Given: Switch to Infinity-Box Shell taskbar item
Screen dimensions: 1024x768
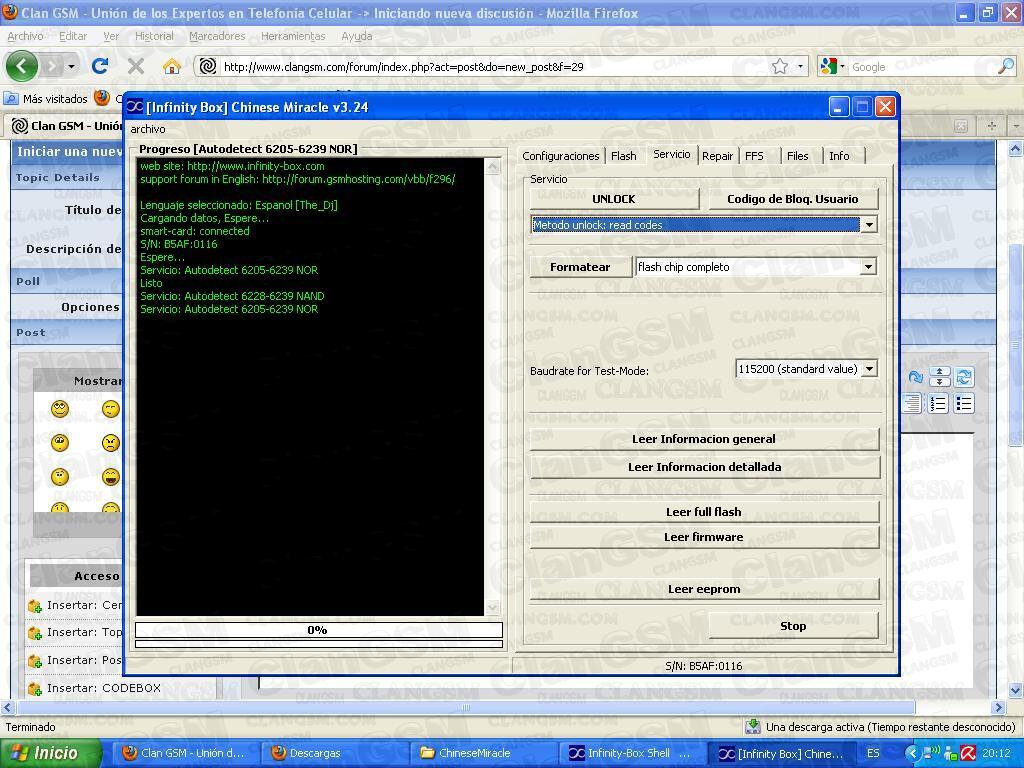Looking at the screenshot, I should (x=633, y=753).
